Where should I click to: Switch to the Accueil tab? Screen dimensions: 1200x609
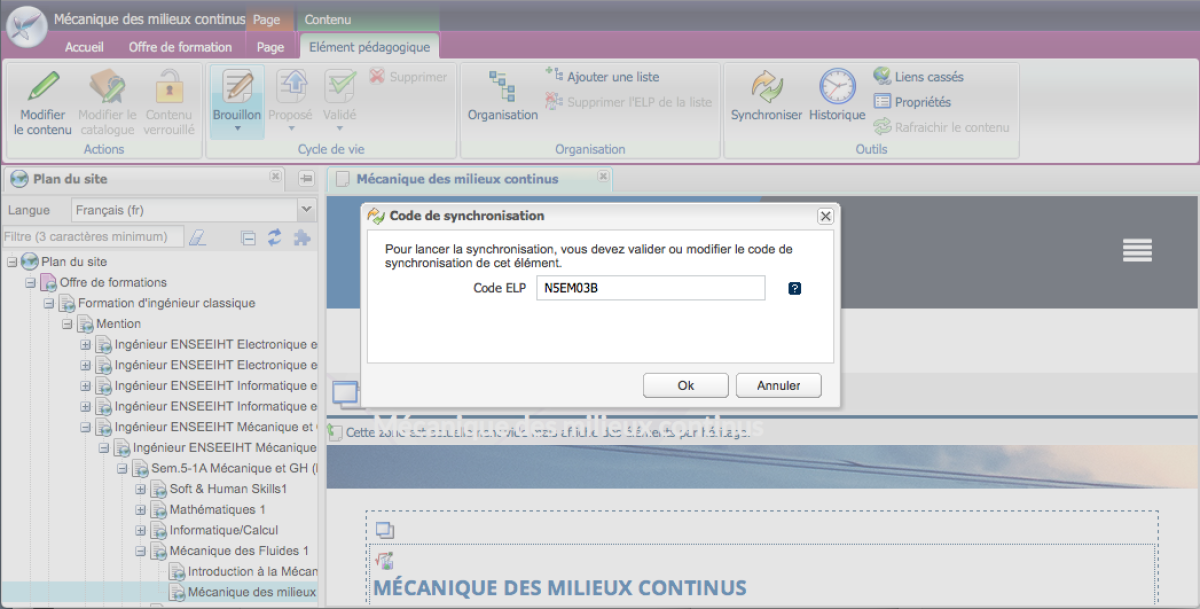(x=84, y=46)
